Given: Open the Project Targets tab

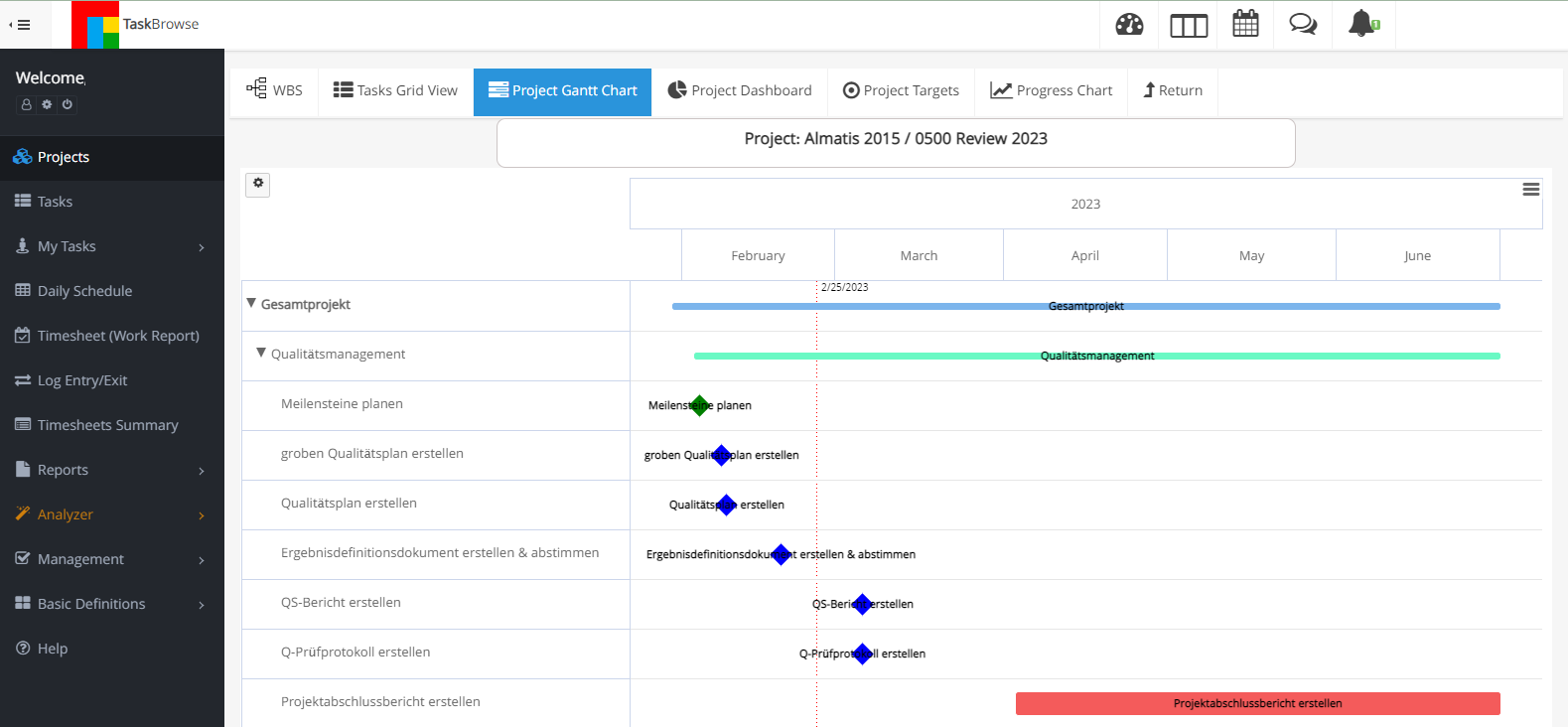Looking at the screenshot, I should pos(901,90).
